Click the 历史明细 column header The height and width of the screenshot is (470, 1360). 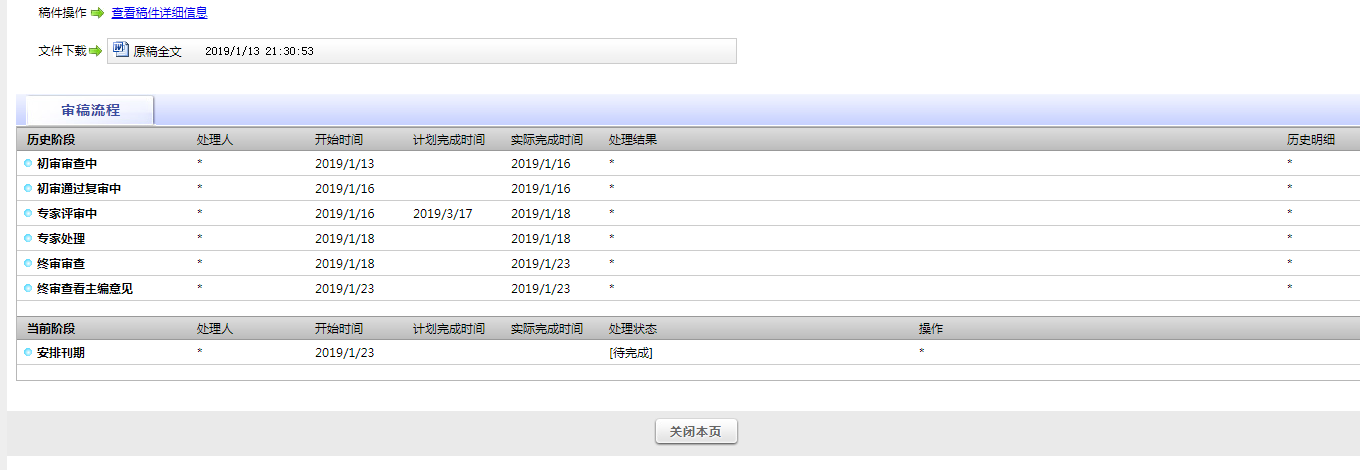(x=1310, y=140)
